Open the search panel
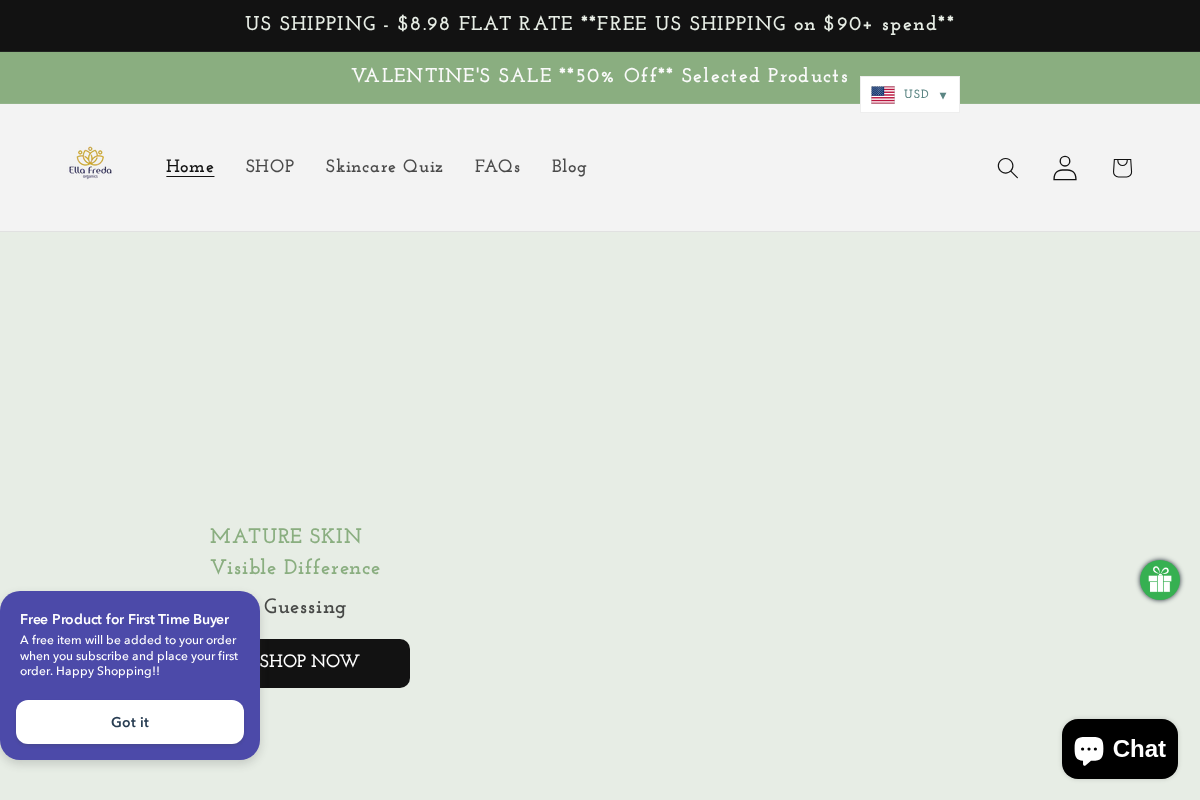 point(1007,167)
